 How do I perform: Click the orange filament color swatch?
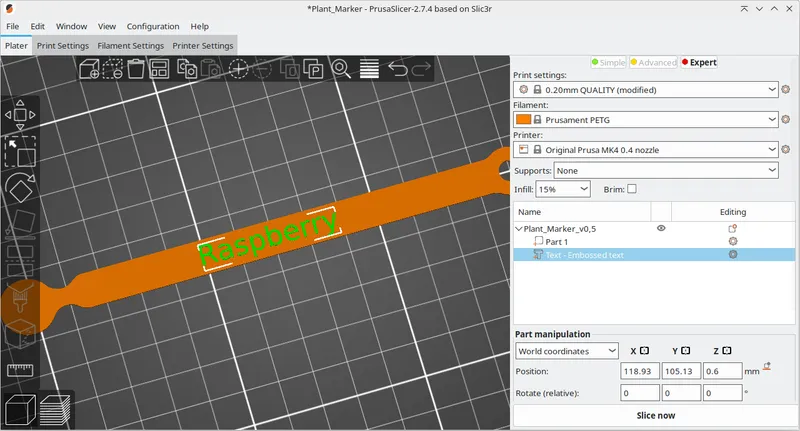tap(523, 119)
